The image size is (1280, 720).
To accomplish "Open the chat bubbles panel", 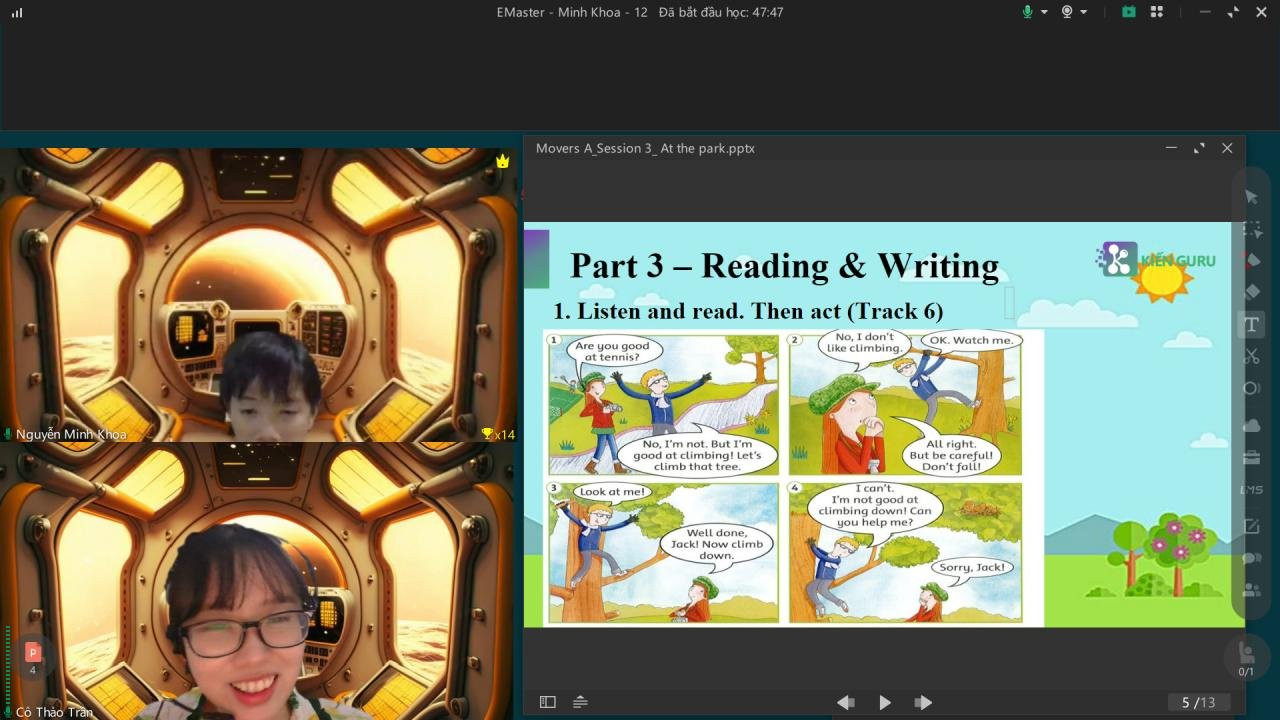I will (x=1251, y=559).
